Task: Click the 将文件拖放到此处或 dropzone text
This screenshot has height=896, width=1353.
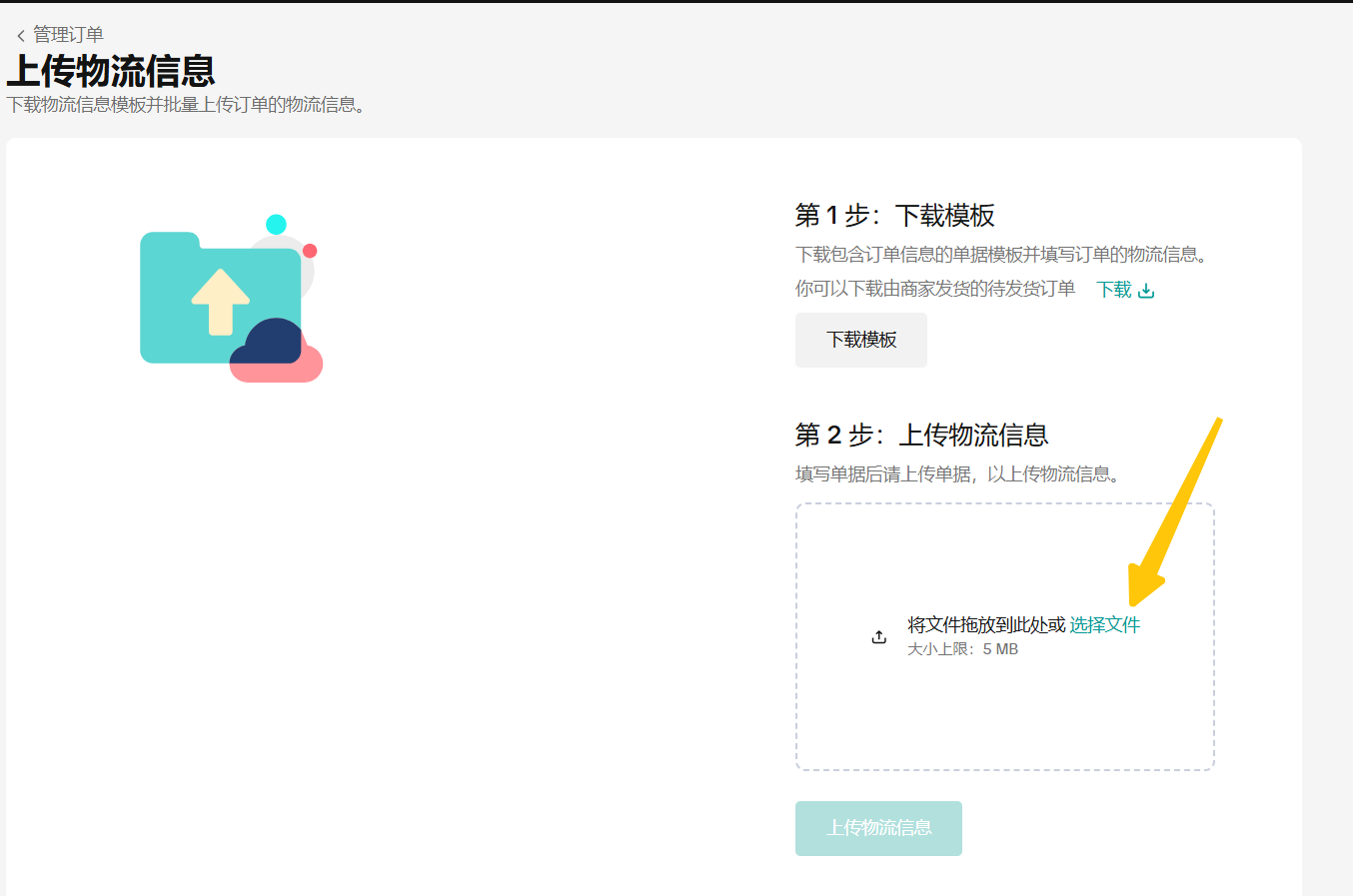Action: (986, 625)
